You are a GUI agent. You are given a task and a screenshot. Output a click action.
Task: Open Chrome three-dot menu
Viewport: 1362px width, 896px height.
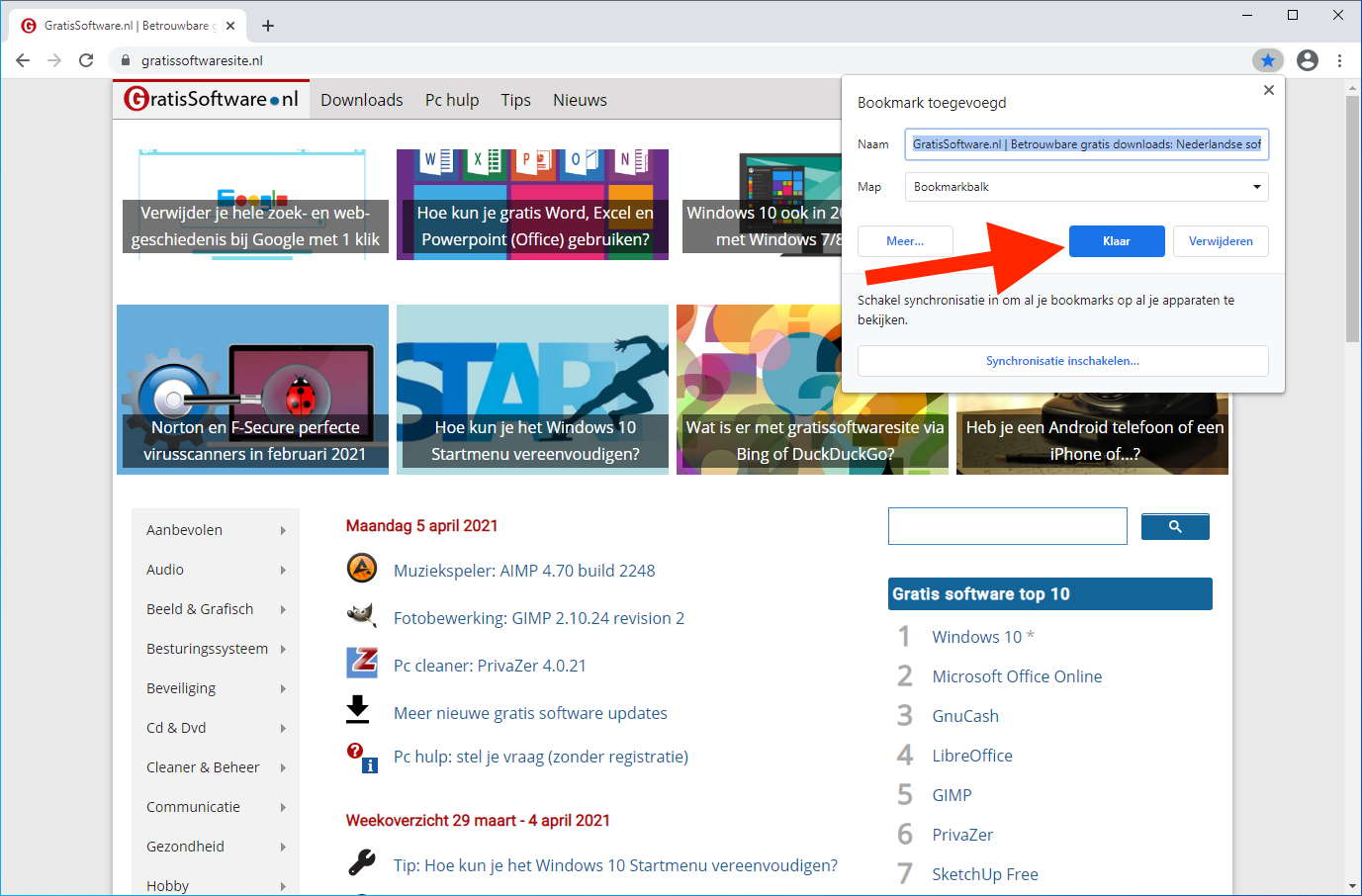pyautogui.click(x=1339, y=60)
